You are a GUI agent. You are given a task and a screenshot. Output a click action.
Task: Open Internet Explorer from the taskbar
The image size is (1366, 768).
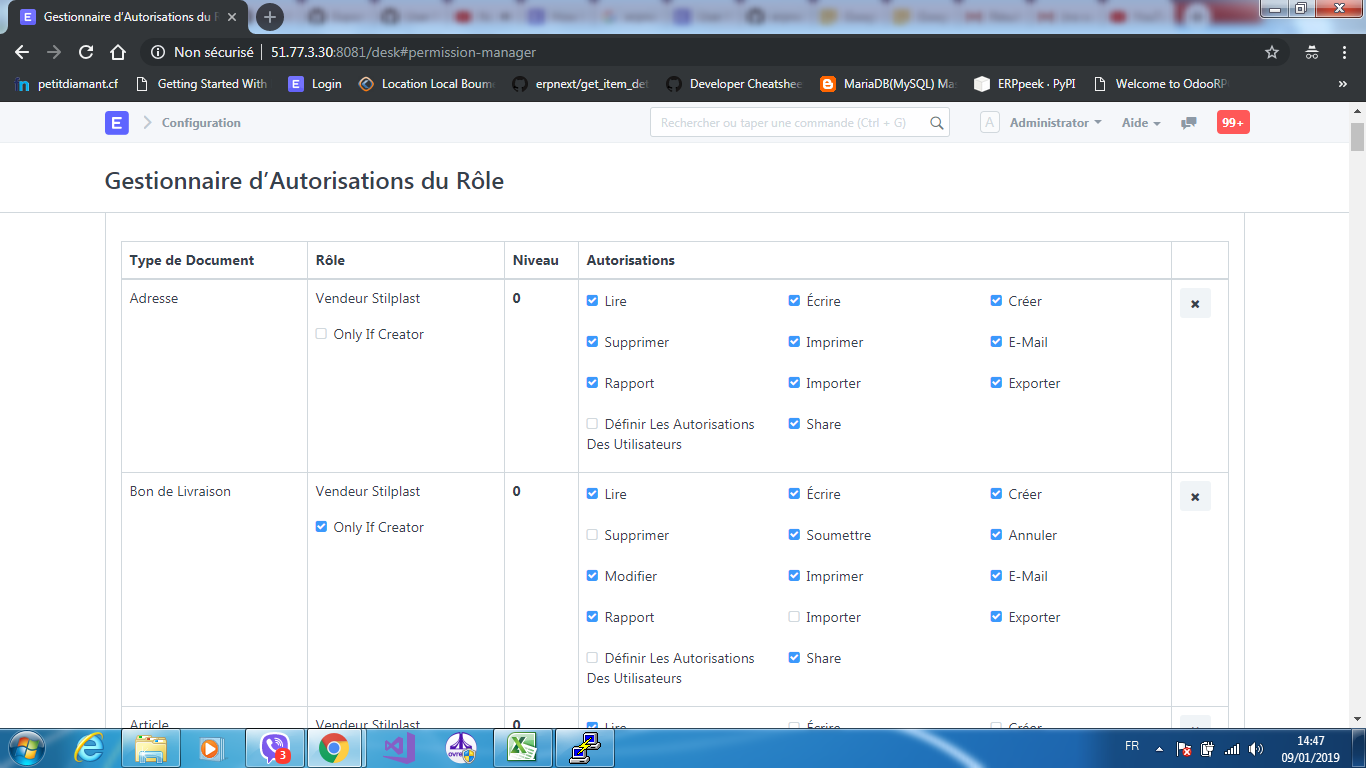tap(89, 748)
